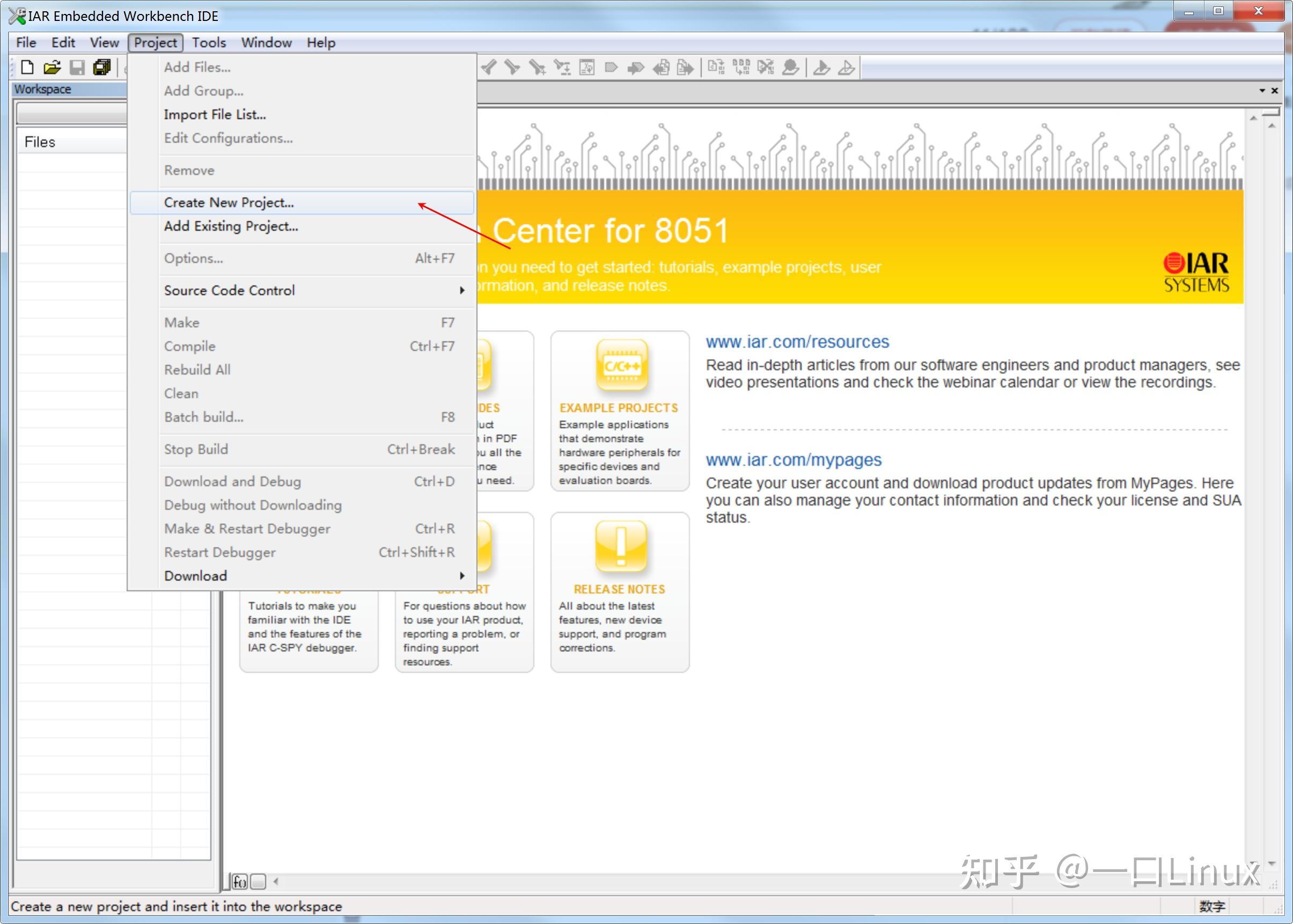Image resolution: width=1293 pixels, height=924 pixels.
Task: Click the Add Files... menu entry
Action: click(x=302, y=67)
